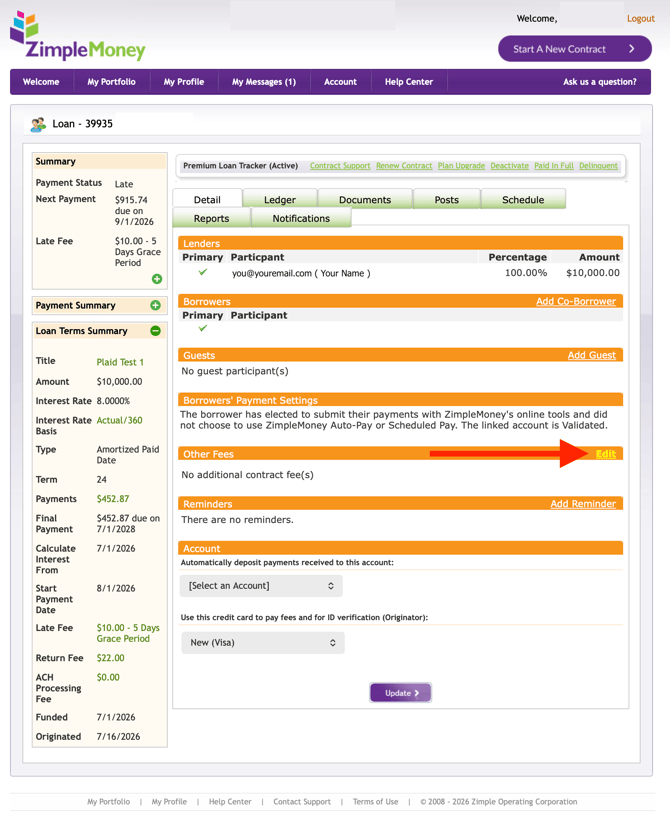Collapse the Loan Terms Summary section

(155, 331)
